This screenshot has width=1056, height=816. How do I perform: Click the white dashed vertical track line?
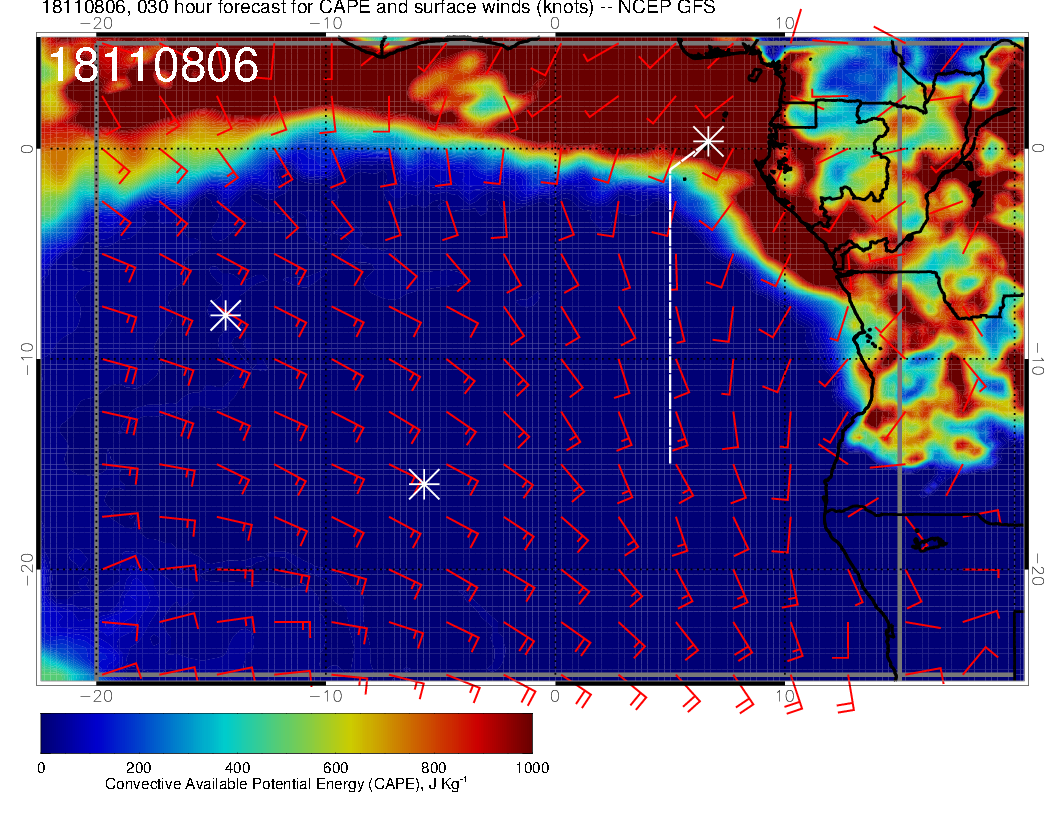coord(670,320)
